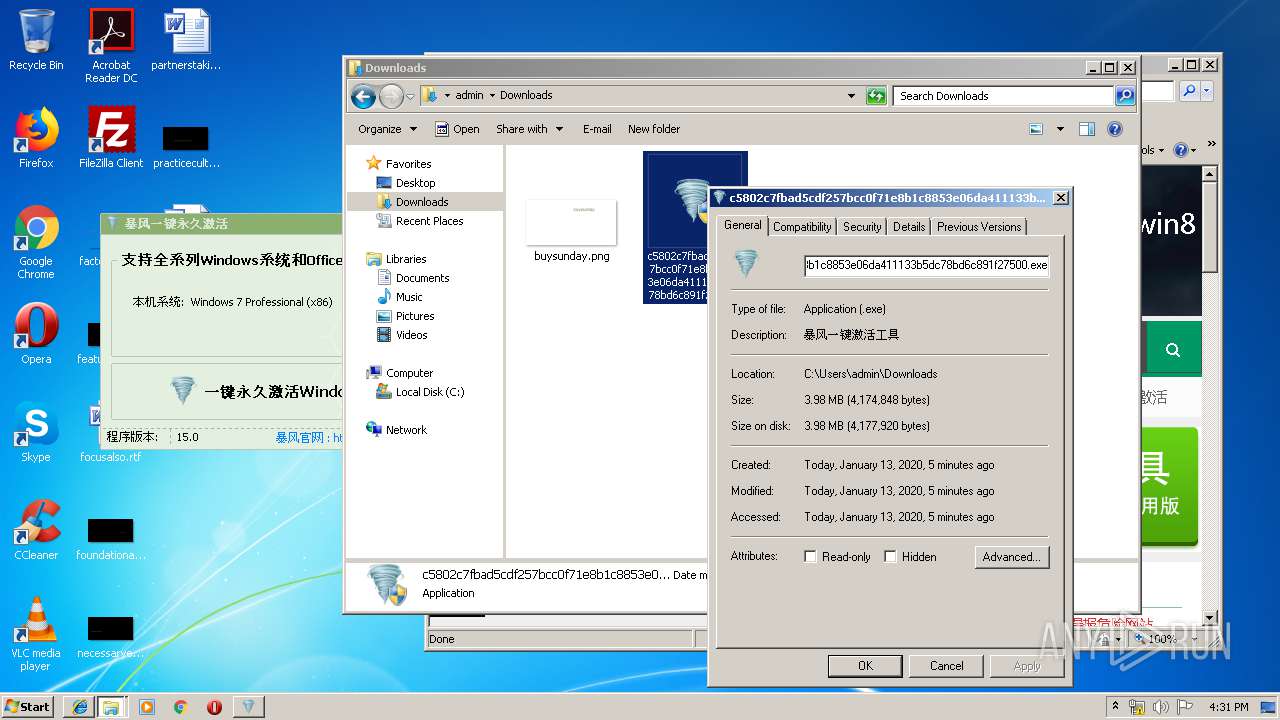Click Cancel in properties dialog
The width and height of the screenshot is (1280, 720).
(947, 666)
